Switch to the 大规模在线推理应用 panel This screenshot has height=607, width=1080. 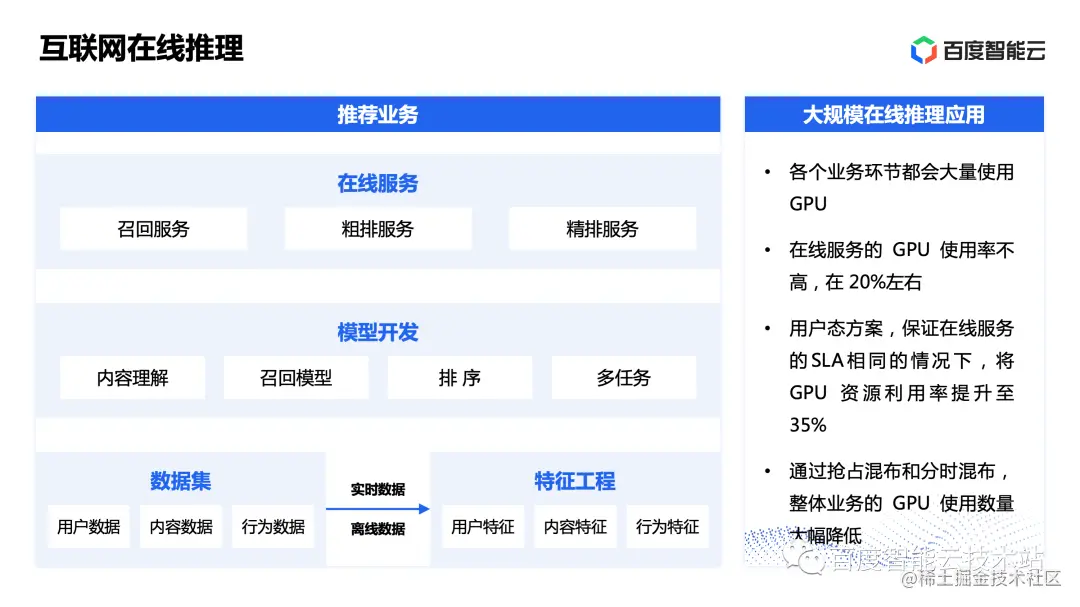tap(895, 114)
